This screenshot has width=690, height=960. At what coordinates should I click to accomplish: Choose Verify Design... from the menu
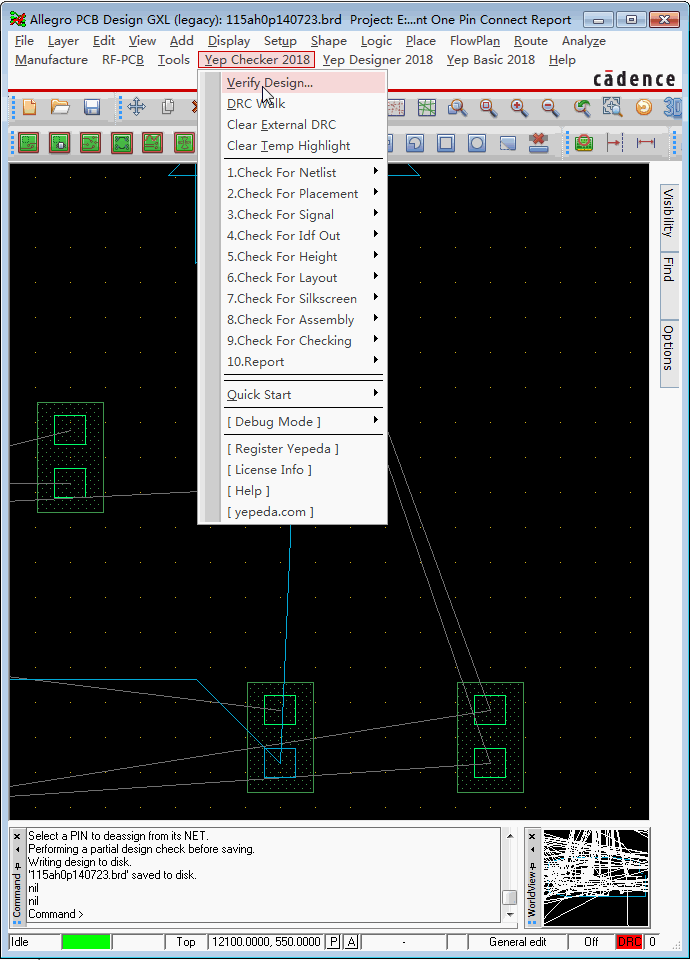pos(303,83)
